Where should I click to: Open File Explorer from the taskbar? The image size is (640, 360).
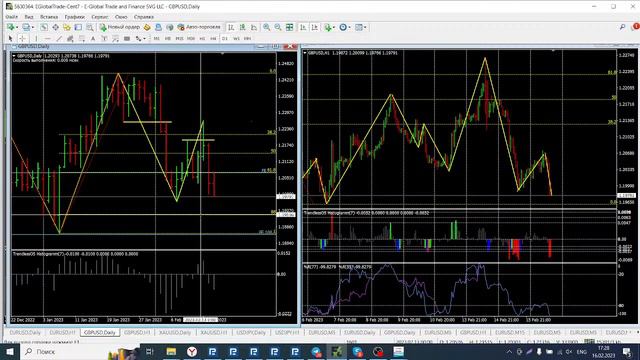(x=171, y=351)
